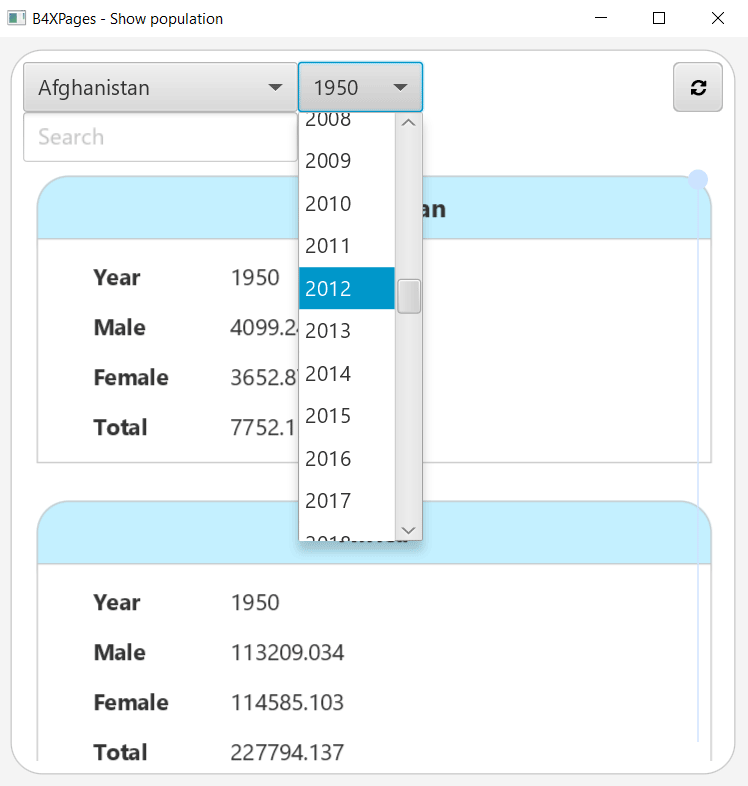Minimize the Show population window

[x=602, y=18]
